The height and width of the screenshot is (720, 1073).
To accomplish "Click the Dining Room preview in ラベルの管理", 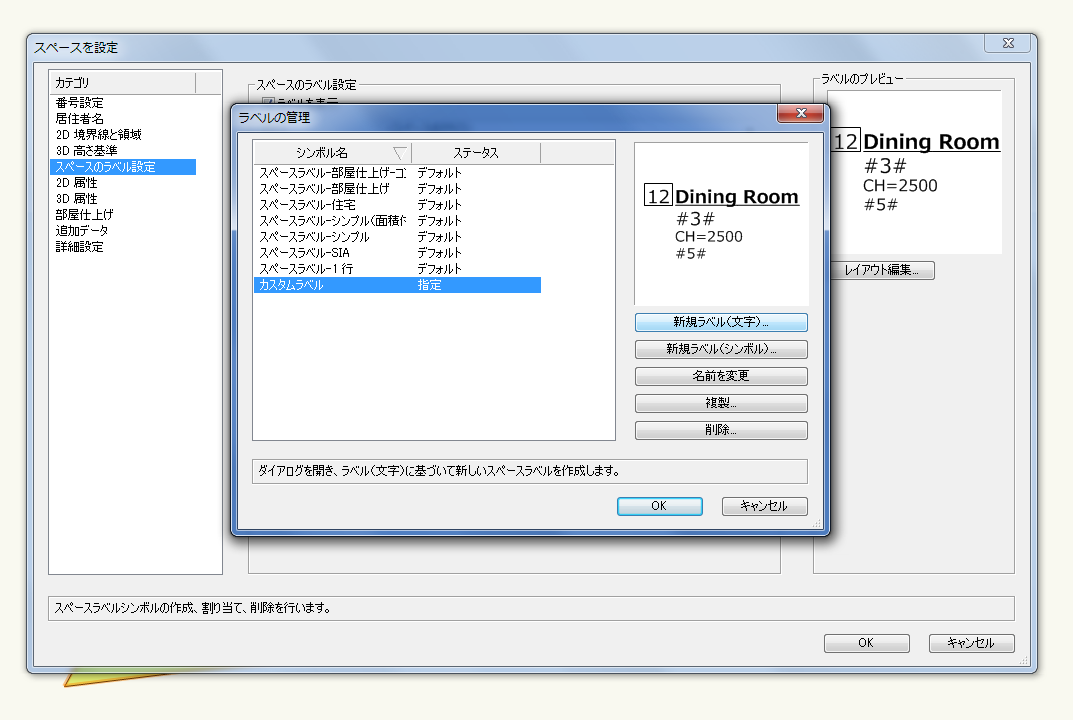I will (x=721, y=223).
